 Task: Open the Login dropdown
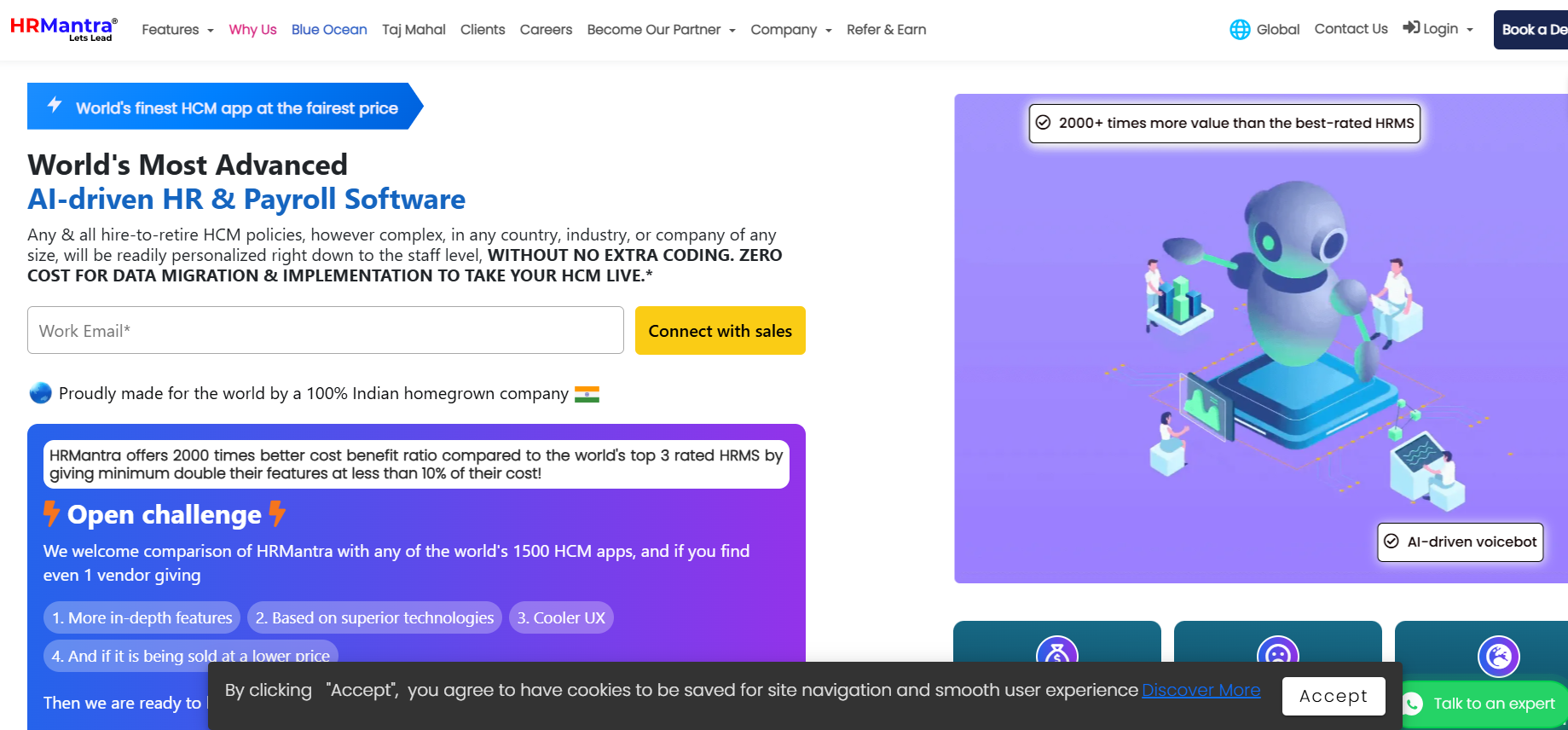pos(1438,29)
